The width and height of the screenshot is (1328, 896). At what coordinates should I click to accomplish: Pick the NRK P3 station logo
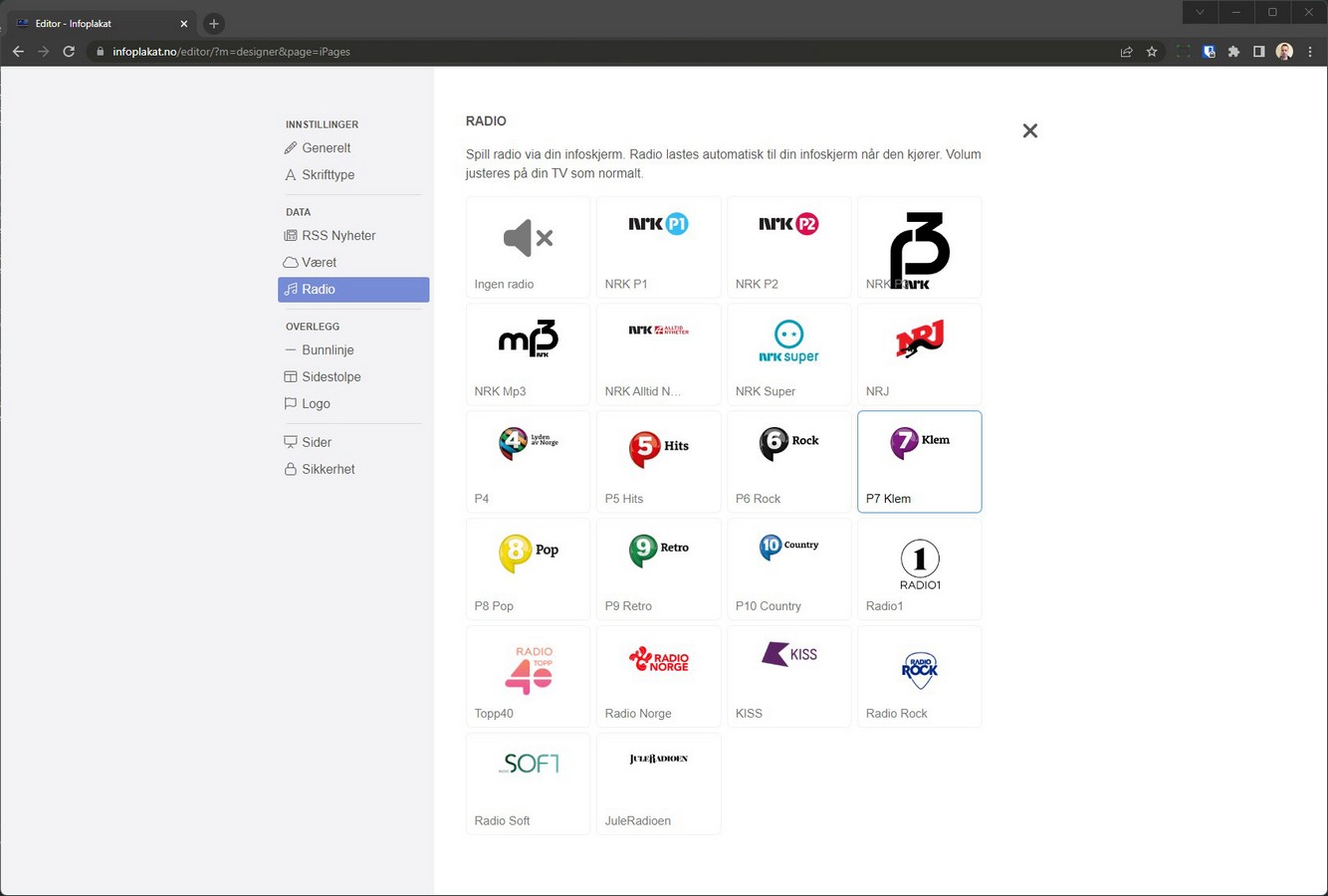tap(919, 247)
